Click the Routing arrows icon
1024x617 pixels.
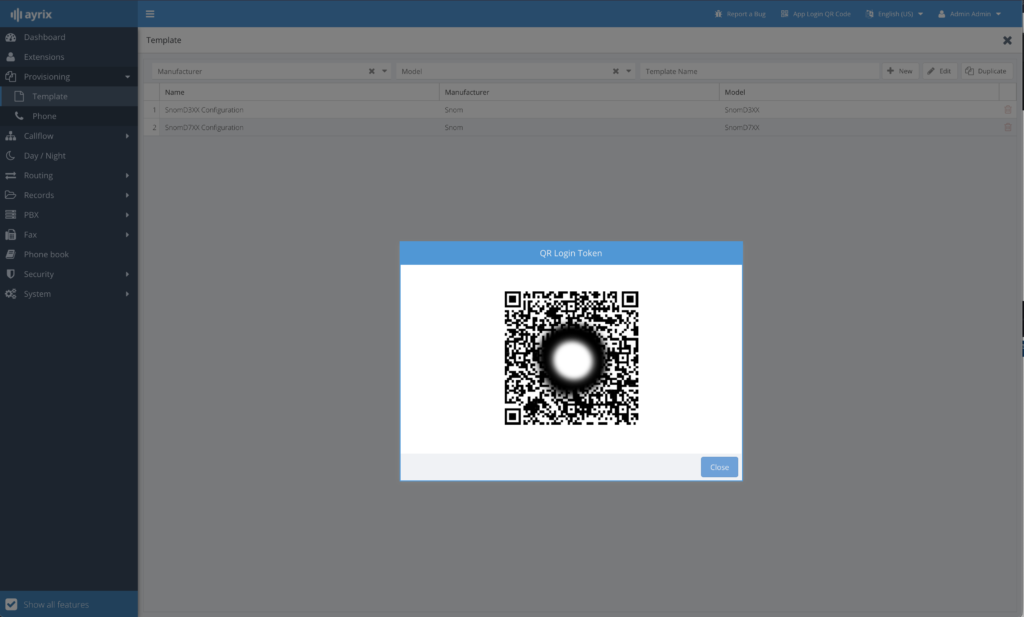pyautogui.click(x=10, y=175)
